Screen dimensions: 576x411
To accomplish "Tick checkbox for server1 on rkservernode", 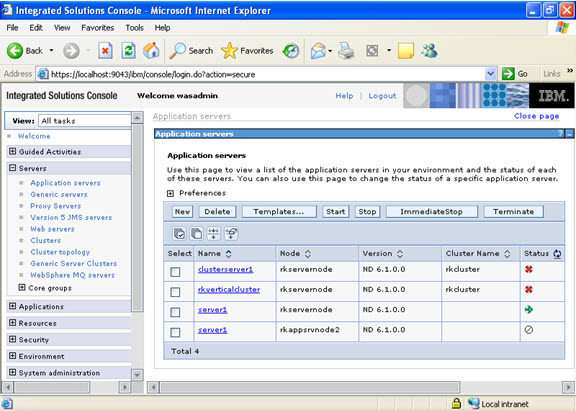I will click(175, 312).
